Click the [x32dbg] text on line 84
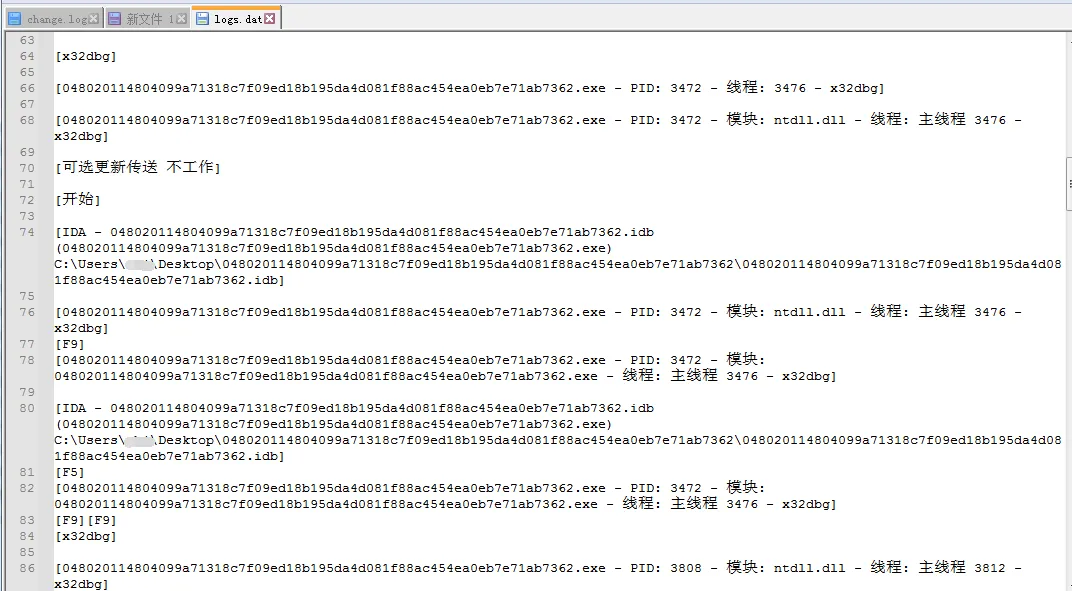Image resolution: width=1072 pixels, height=591 pixels. (85, 536)
